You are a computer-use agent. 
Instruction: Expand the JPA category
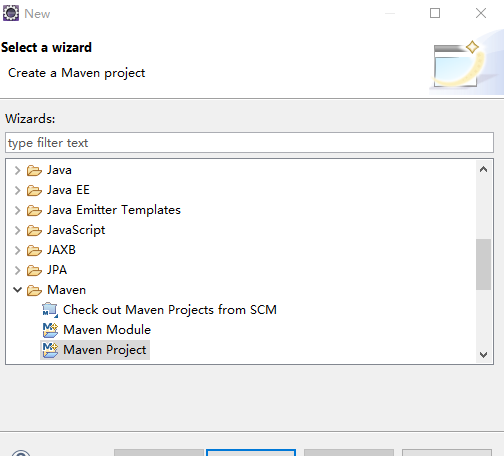[18, 270]
